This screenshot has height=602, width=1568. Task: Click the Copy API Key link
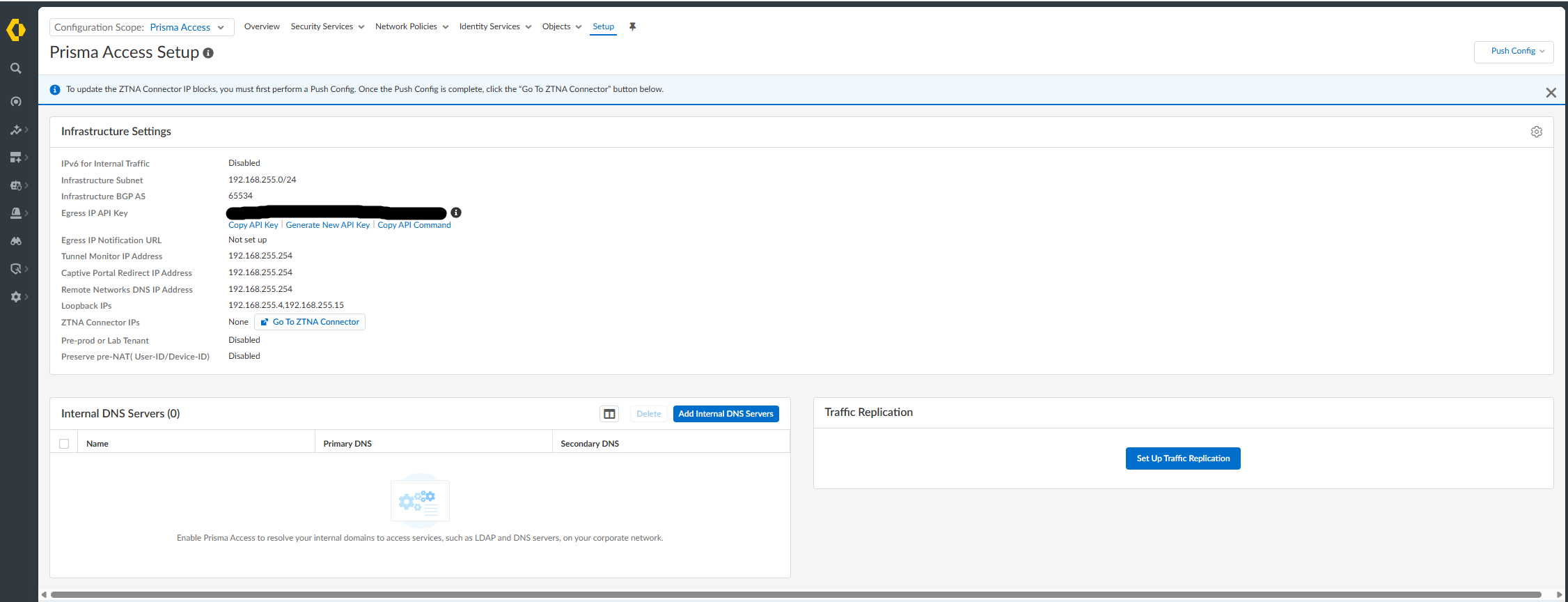(x=253, y=225)
